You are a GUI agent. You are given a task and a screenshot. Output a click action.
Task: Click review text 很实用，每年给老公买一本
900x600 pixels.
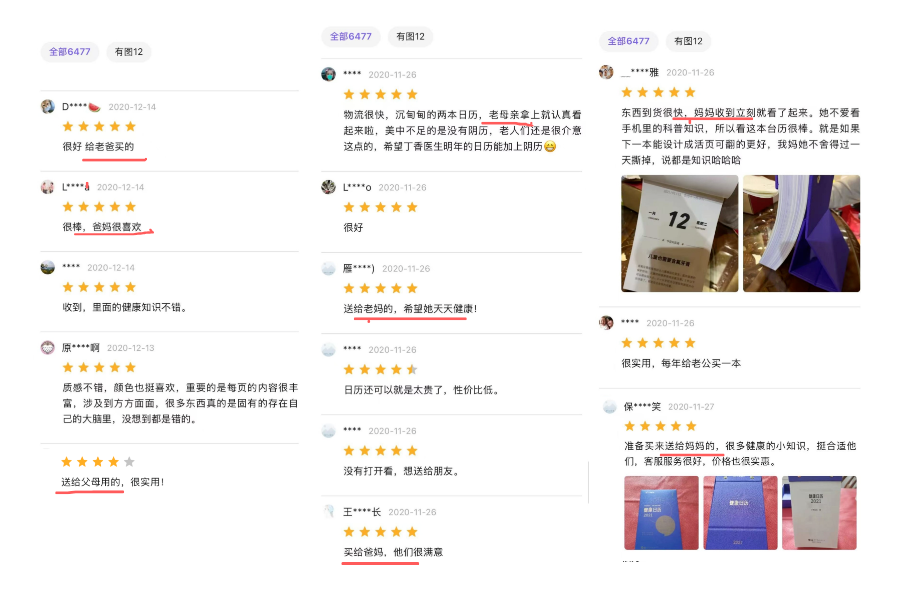[681, 363]
